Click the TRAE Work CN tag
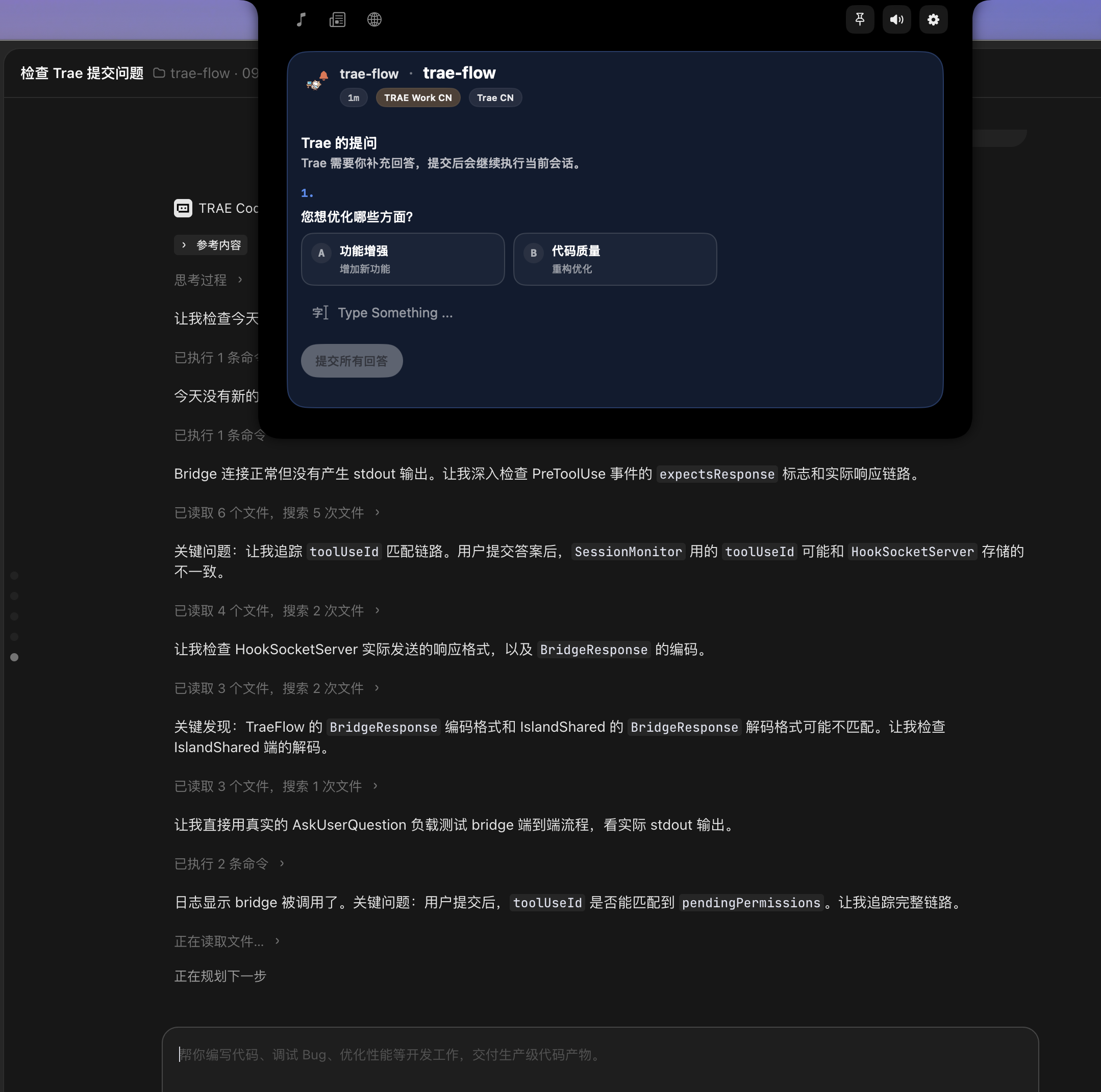The height and width of the screenshot is (1092, 1101). [418, 97]
